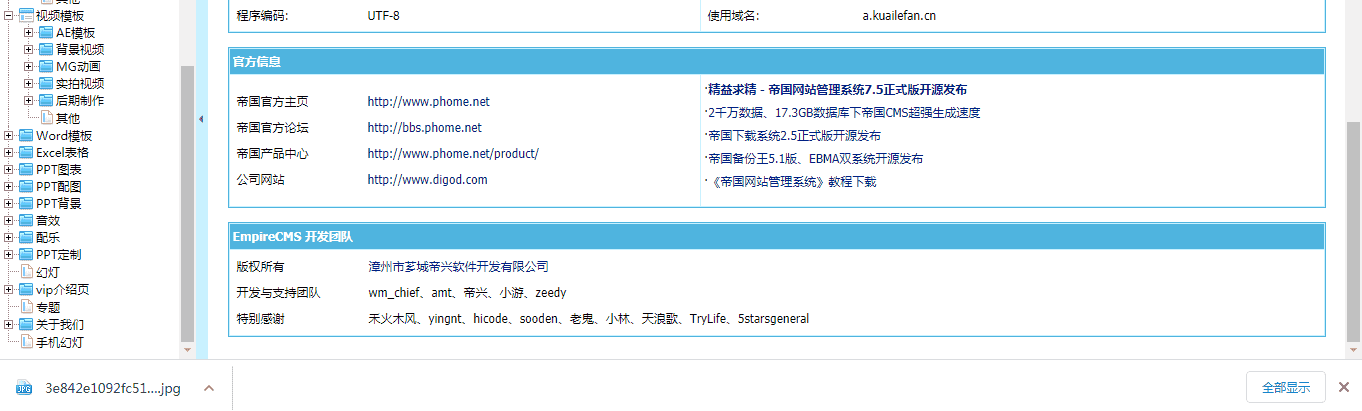The image size is (1362, 411).
Task: Expand the 后期制作 folder node
Action: pyautogui.click(x=28, y=100)
